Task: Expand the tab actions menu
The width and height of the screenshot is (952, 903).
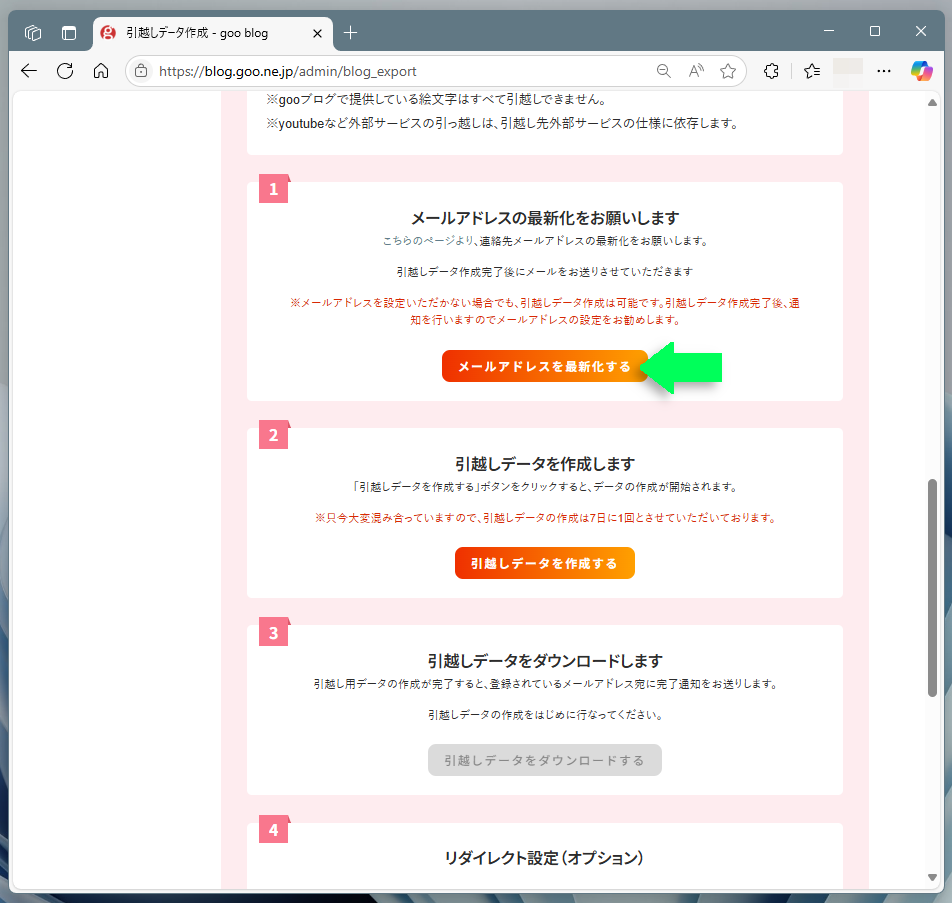Action: (69, 33)
